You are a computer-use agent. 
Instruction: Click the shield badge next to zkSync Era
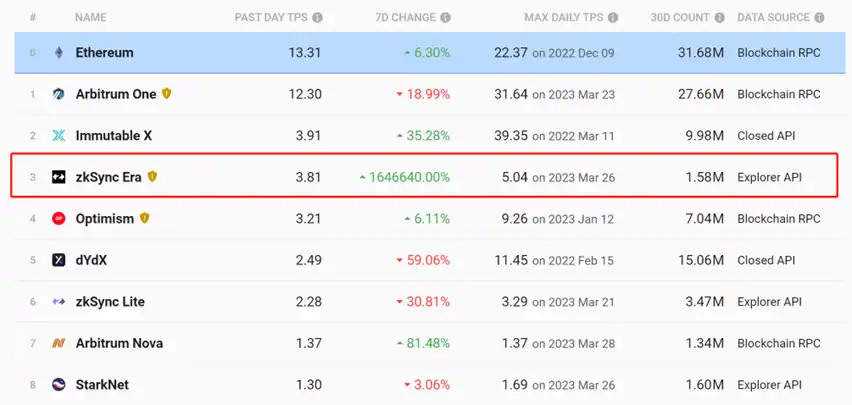click(153, 177)
